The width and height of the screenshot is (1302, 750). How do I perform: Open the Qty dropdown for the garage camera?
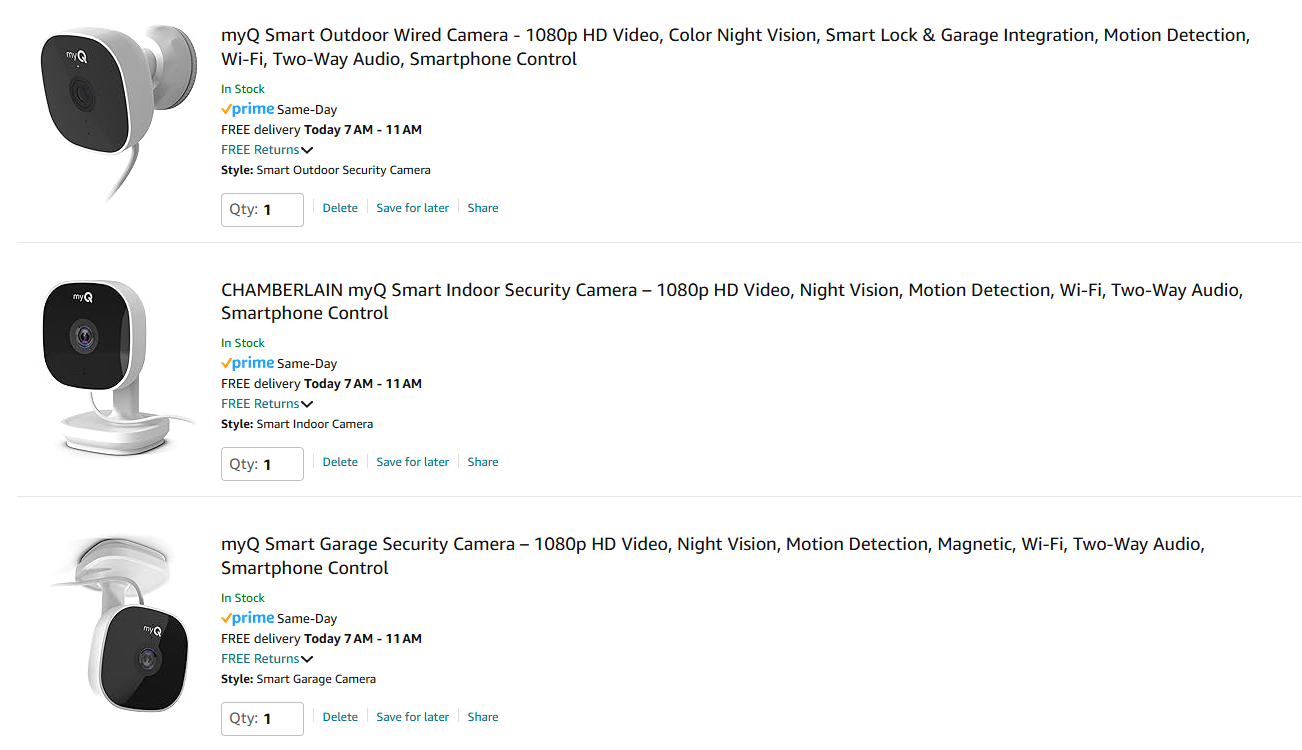262,718
